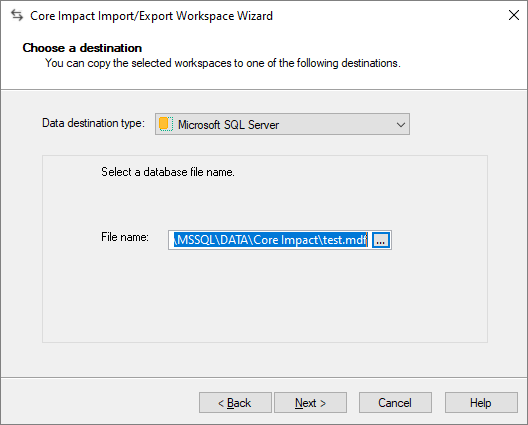Return to previous step with Back
The image size is (528, 425).
235,402
